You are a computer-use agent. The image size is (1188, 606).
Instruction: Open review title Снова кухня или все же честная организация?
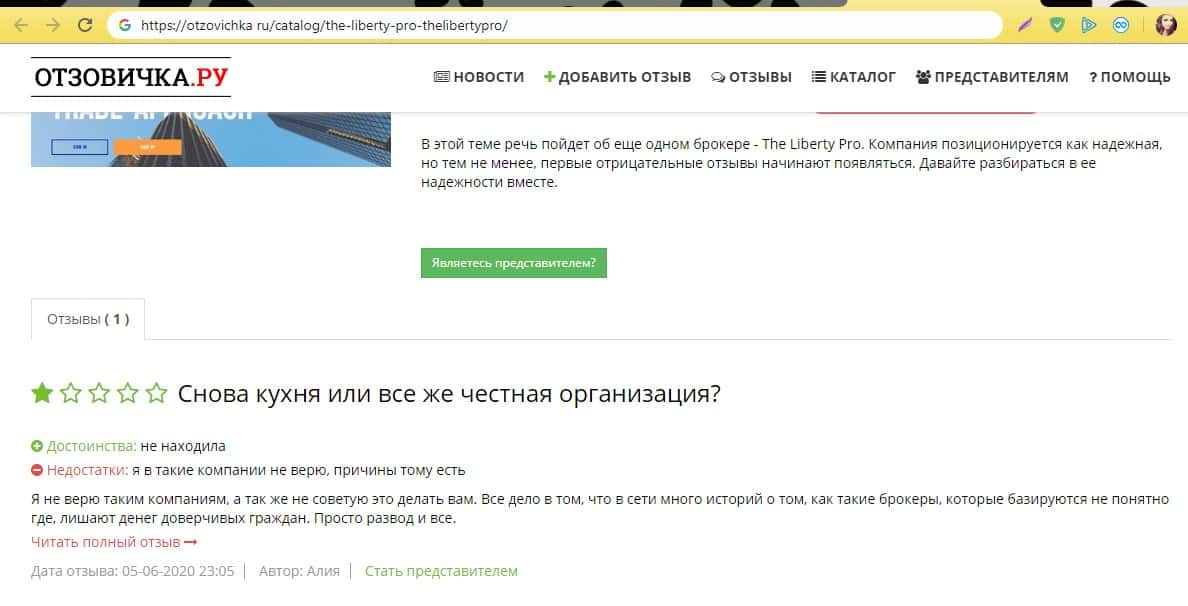(449, 395)
